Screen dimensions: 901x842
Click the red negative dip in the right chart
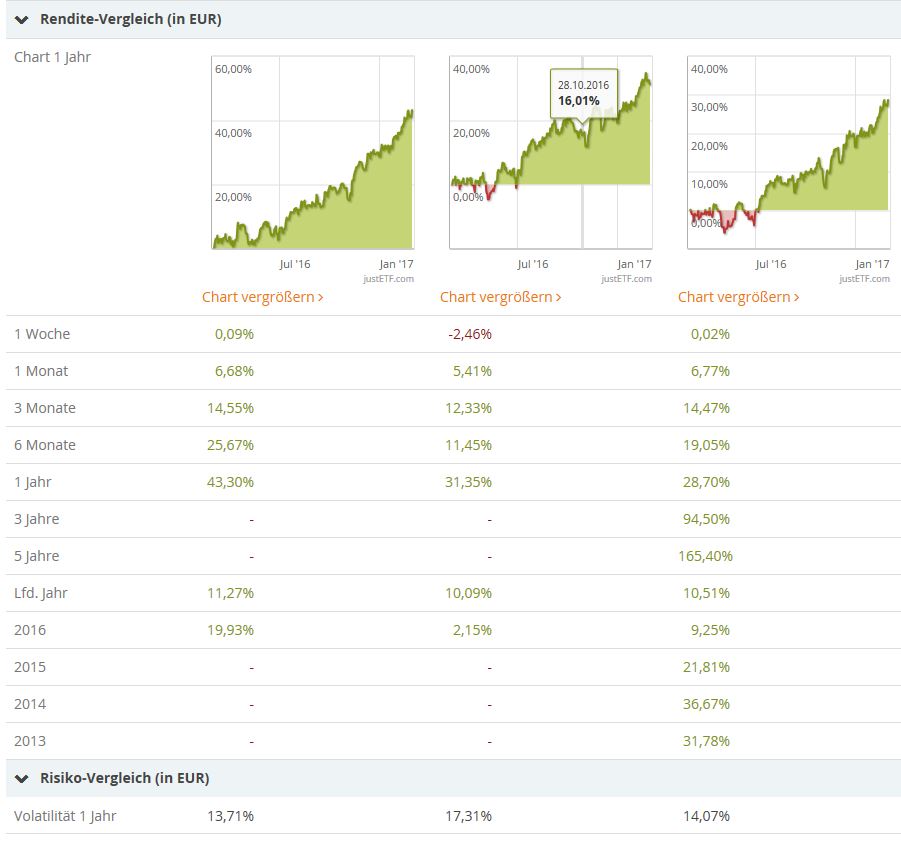pyautogui.click(x=727, y=220)
